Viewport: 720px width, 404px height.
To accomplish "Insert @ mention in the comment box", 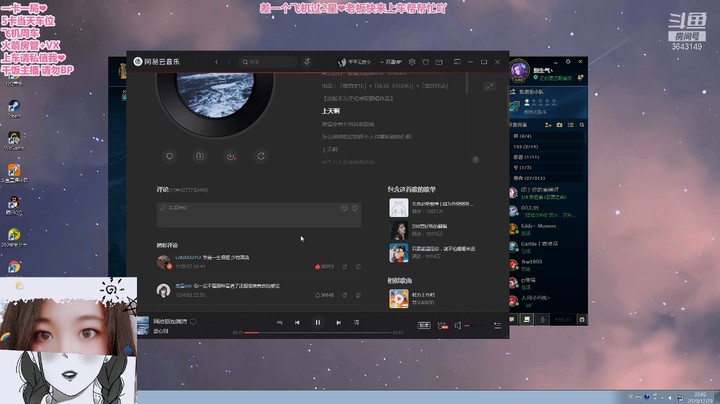I will tap(354, 208).
